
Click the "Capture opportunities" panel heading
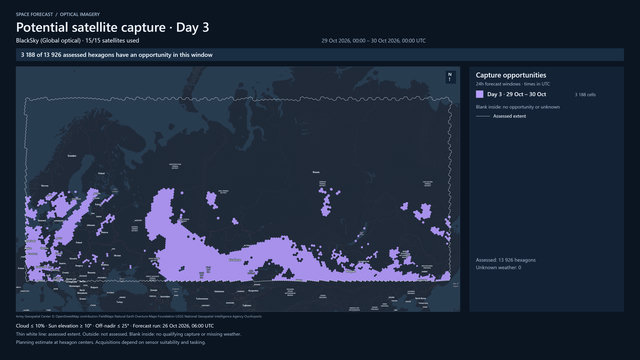pyautogui.click(x=511, y=75)
